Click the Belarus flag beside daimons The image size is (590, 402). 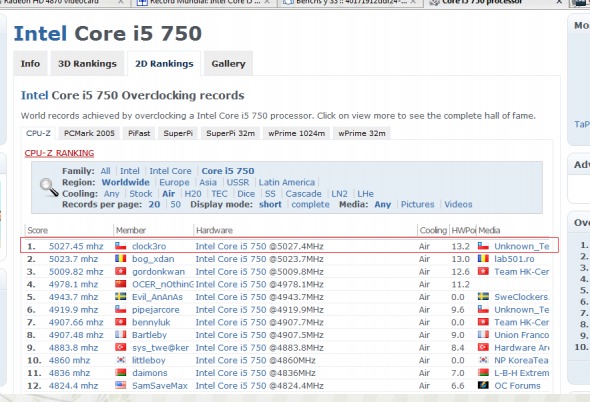[x=120, y=373]
